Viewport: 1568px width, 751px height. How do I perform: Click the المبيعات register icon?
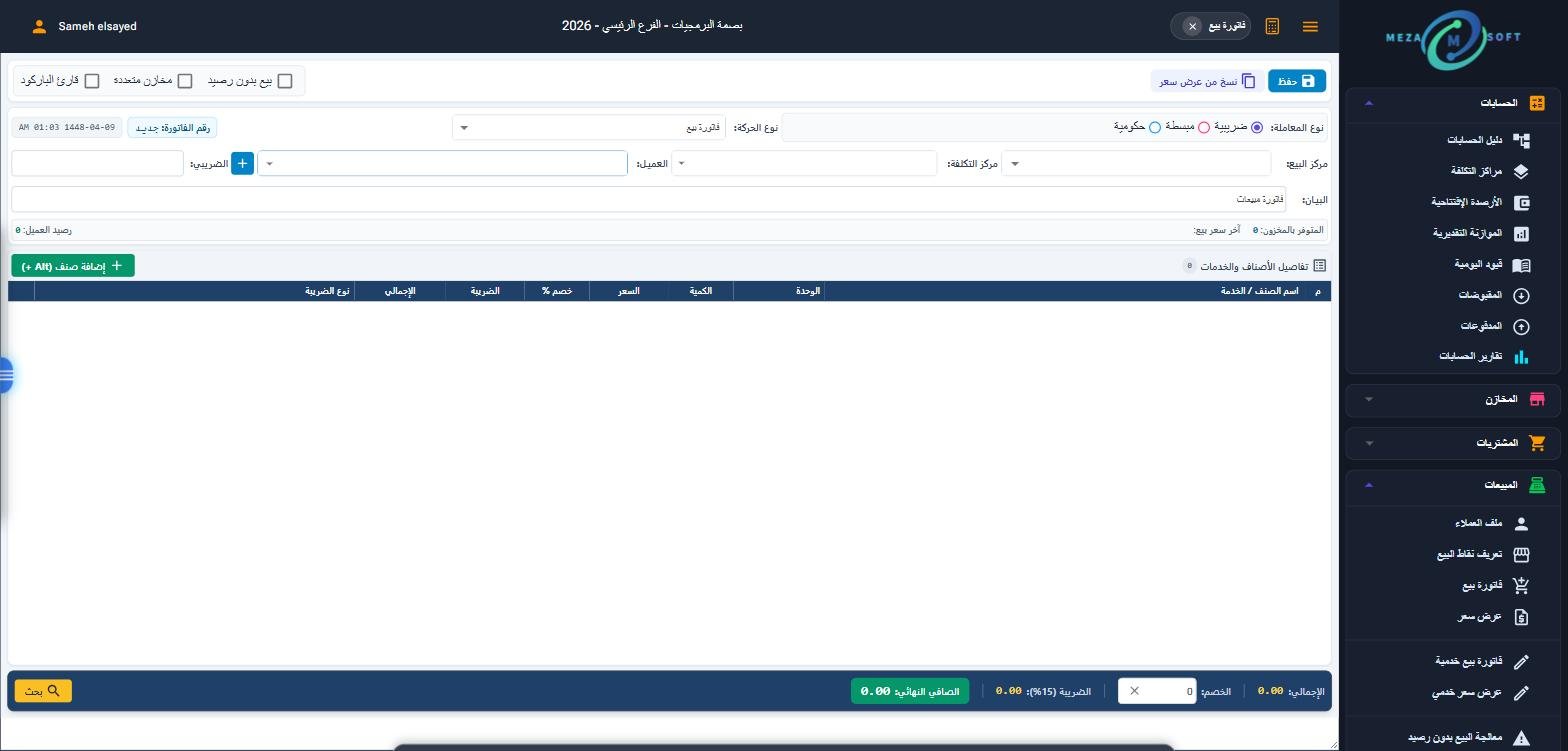coord(1537,485)
